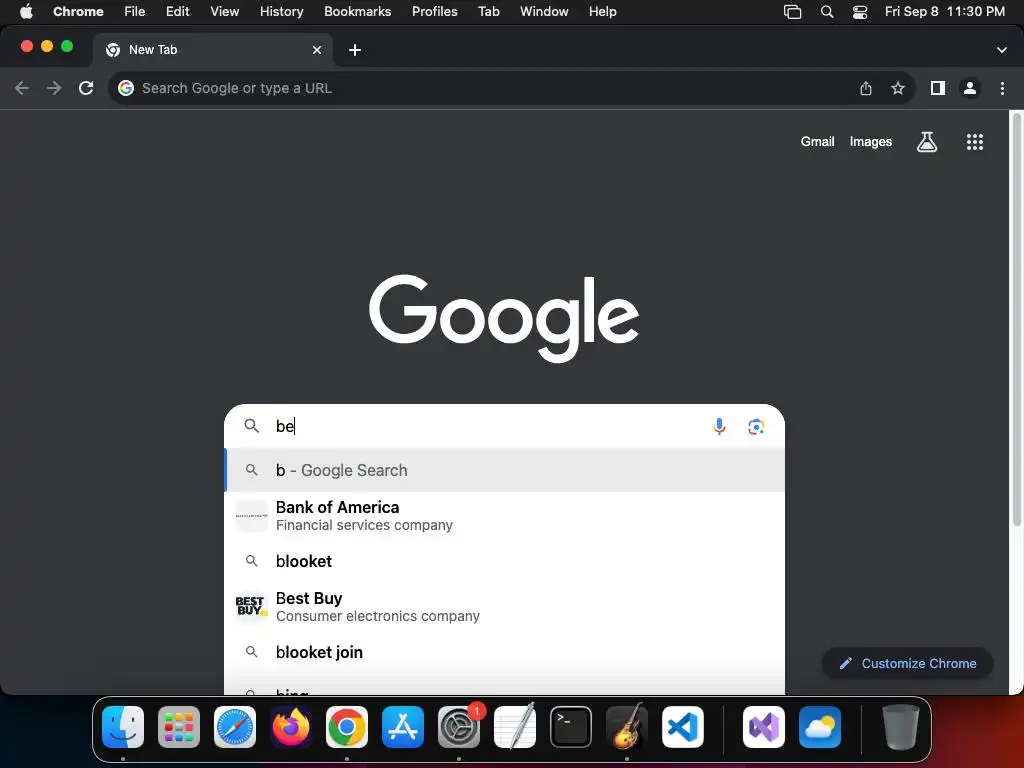Bookmark this tab with the star icon
This screenshot has width=1024, height=768.
point(898,88)
